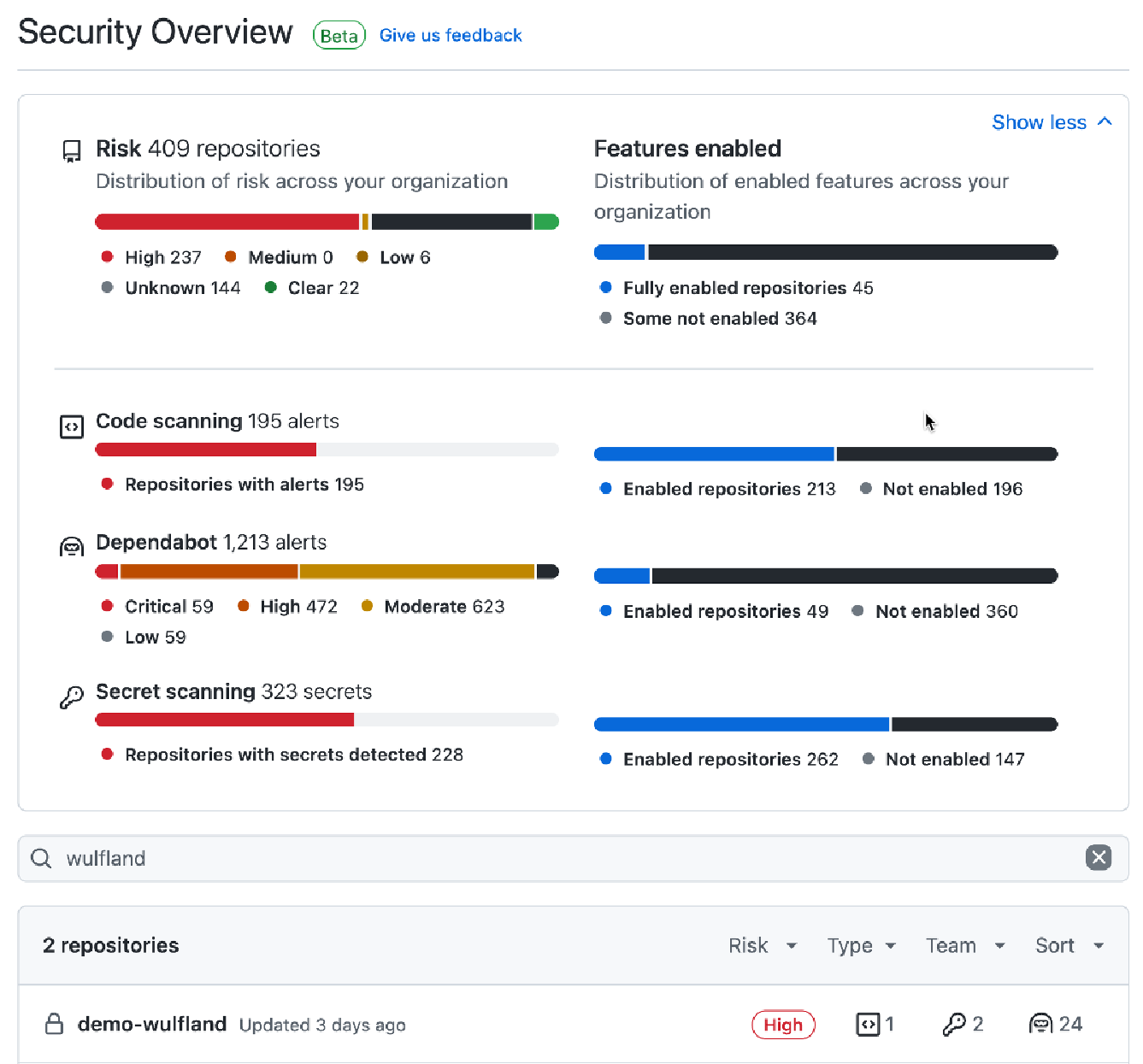The image size is (1143, 1064).
Task: Open the Team filter dropdown
Action: [x=965, y=945]
